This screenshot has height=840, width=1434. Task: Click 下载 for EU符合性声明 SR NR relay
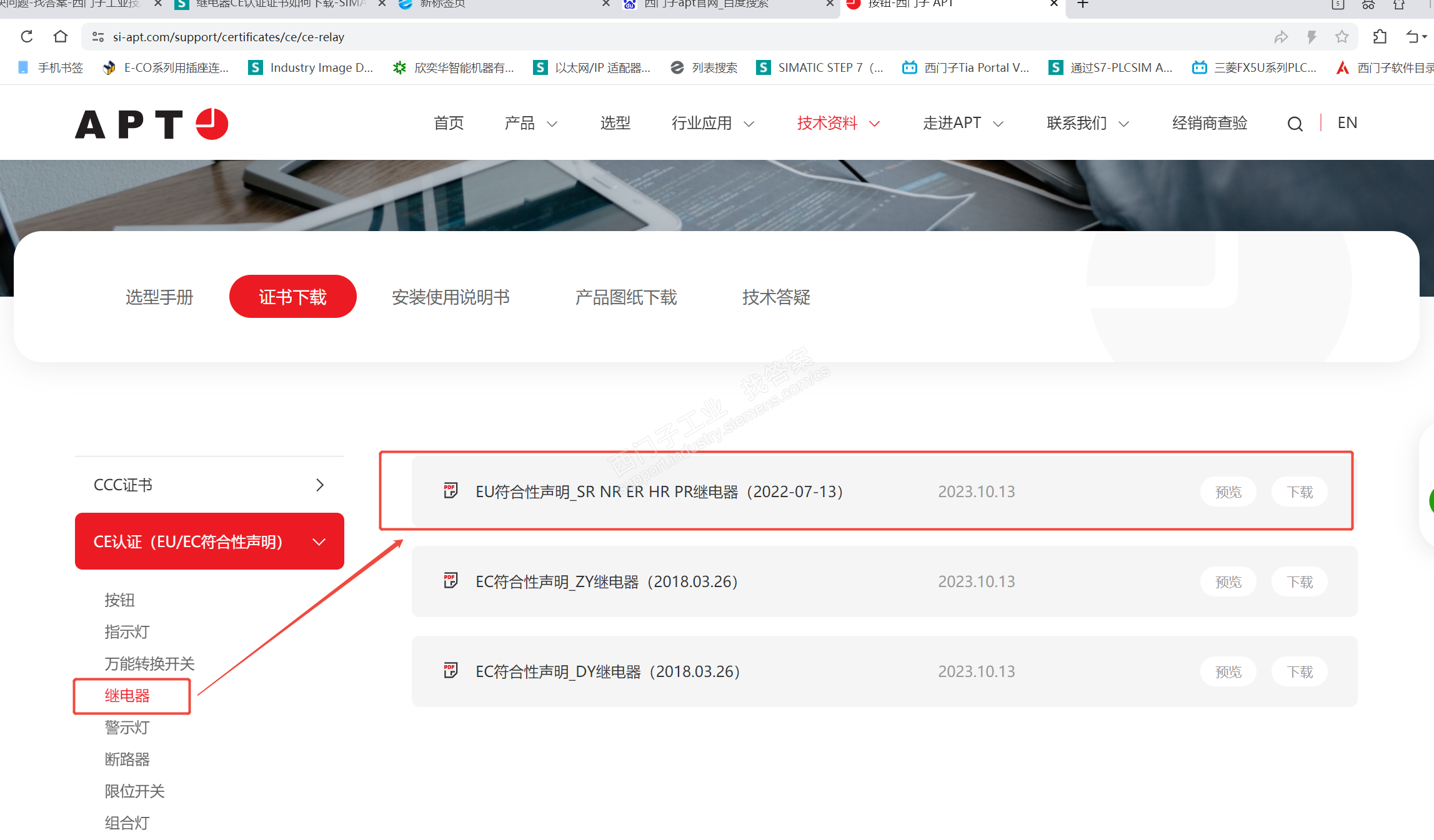click(1300, 492)
